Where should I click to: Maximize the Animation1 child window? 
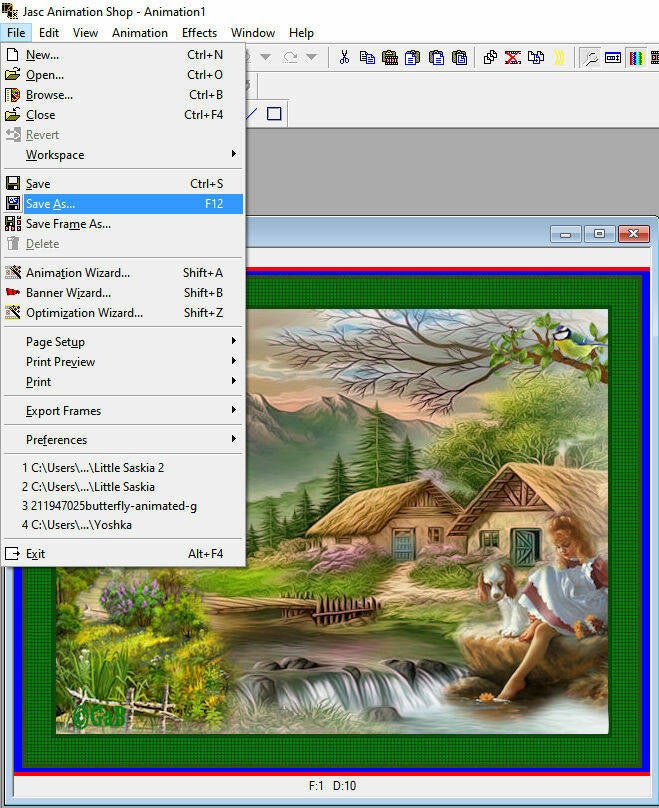[599, 234]
